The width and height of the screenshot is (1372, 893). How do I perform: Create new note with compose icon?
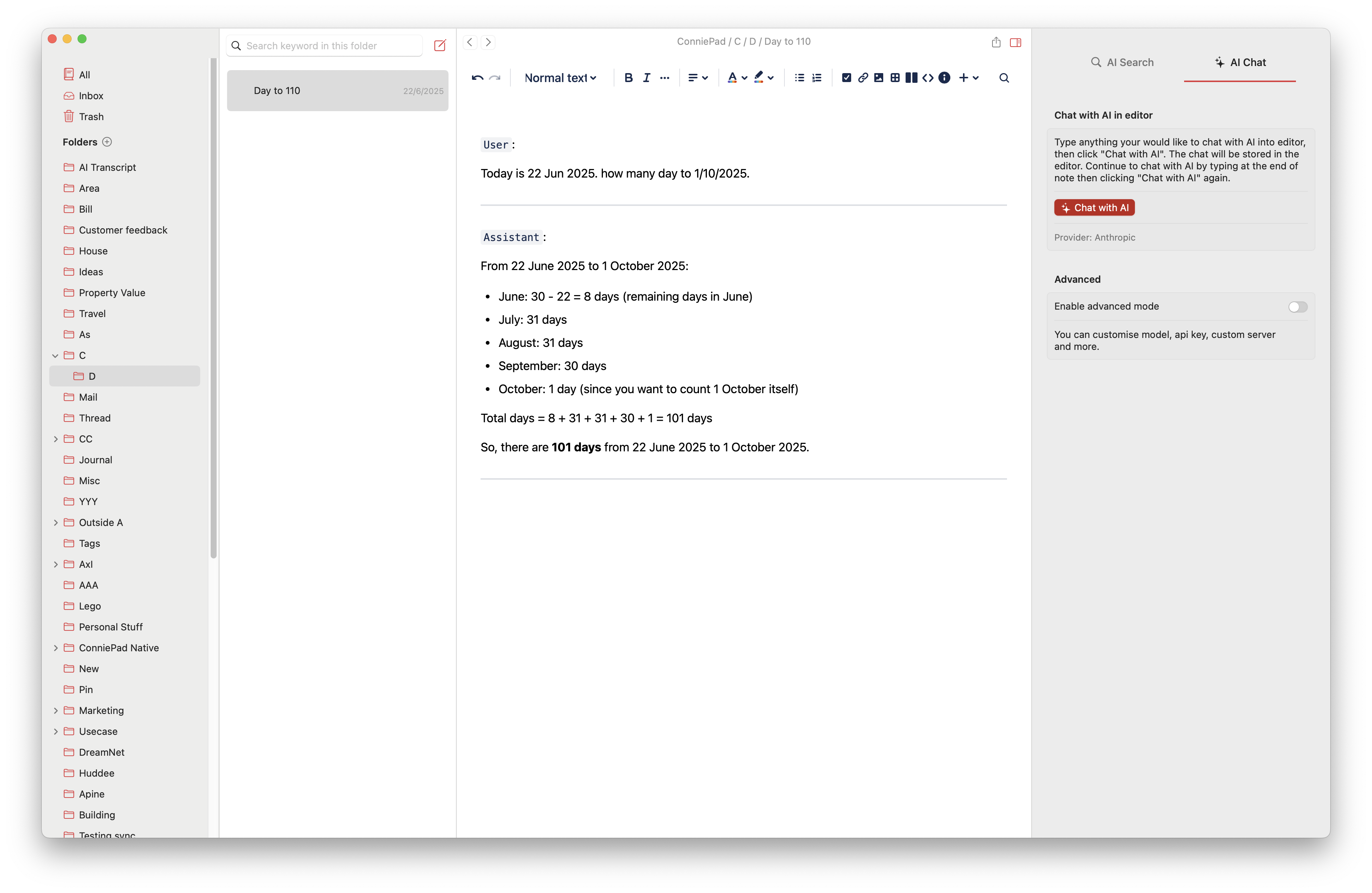coord(440,46)
